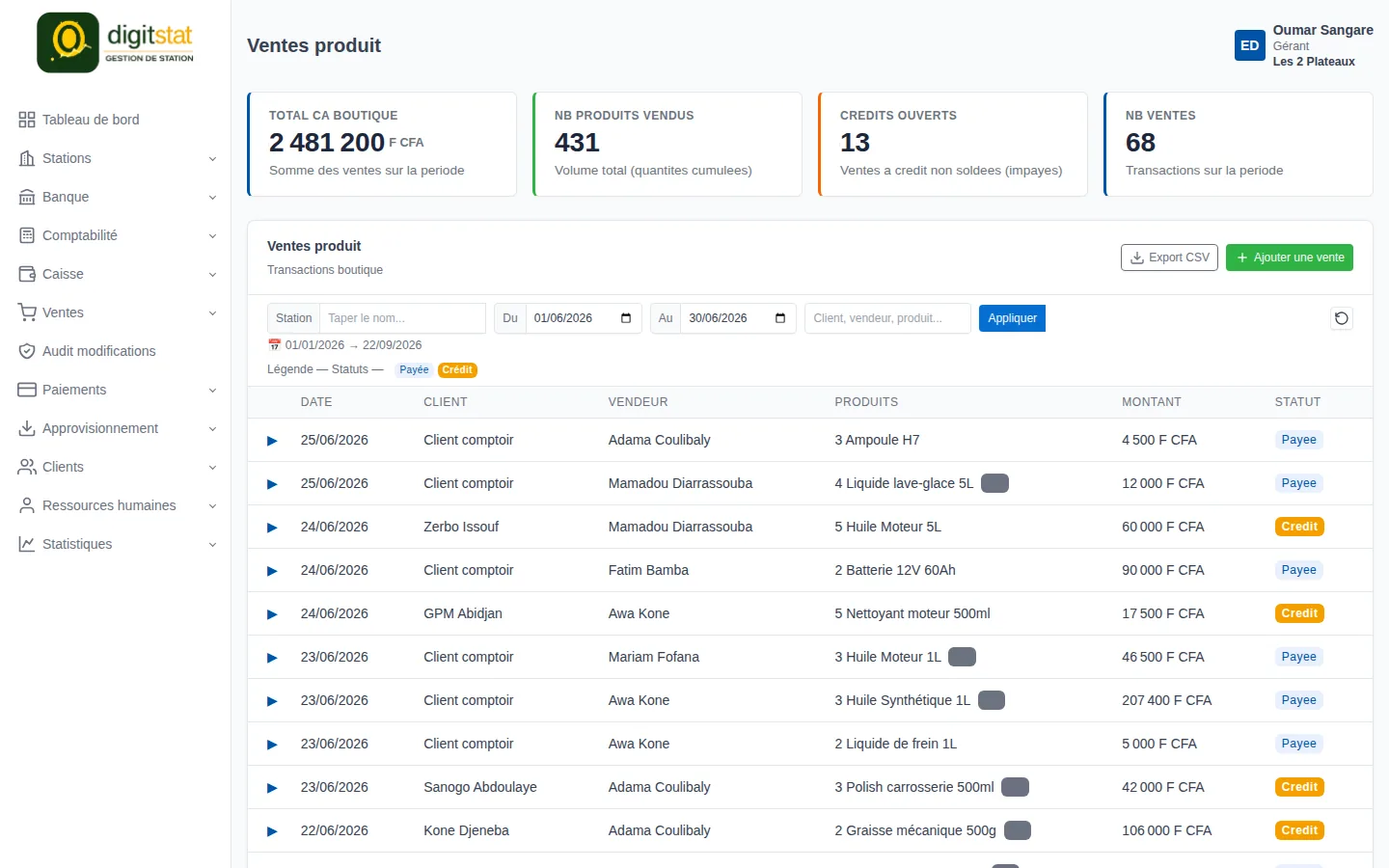Viewport: 1389px width, 868px height.
Task: Click the Export CSV button
Action: coord(1169,258)
